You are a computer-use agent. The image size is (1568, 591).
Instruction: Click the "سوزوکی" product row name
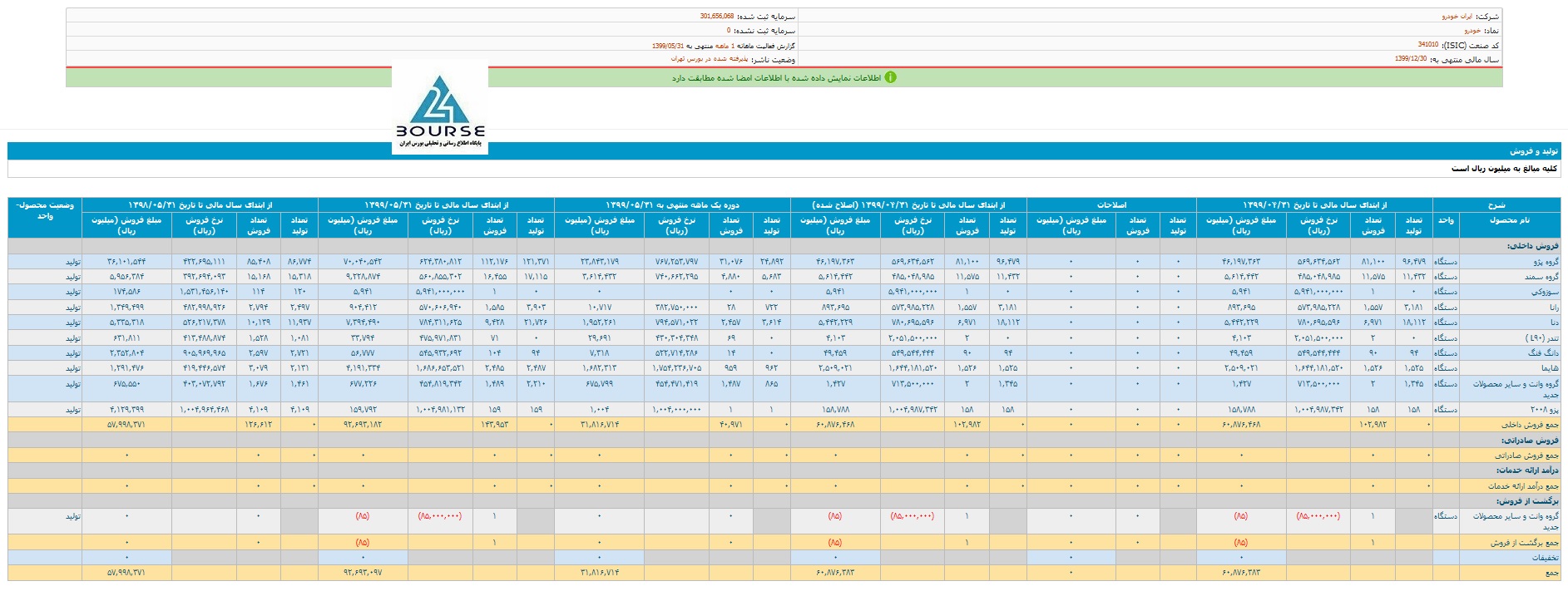click(x=1546, y=292)
